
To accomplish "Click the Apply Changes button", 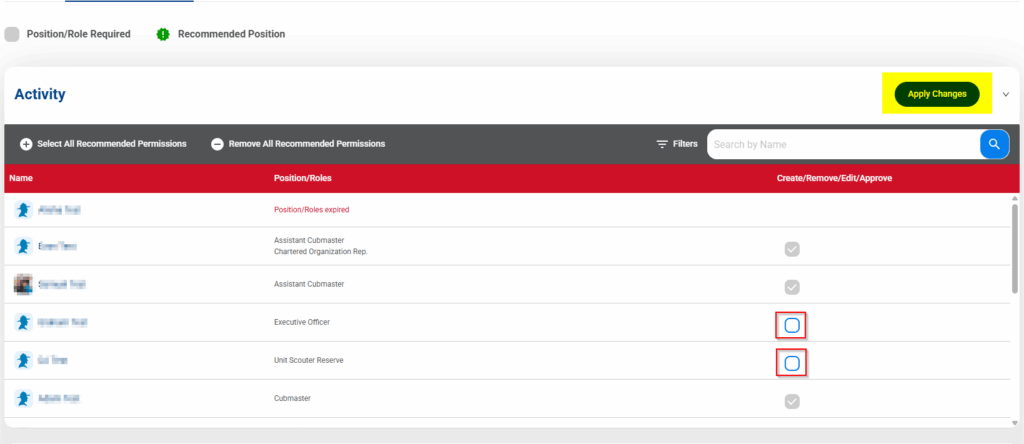I will (936, 94).
